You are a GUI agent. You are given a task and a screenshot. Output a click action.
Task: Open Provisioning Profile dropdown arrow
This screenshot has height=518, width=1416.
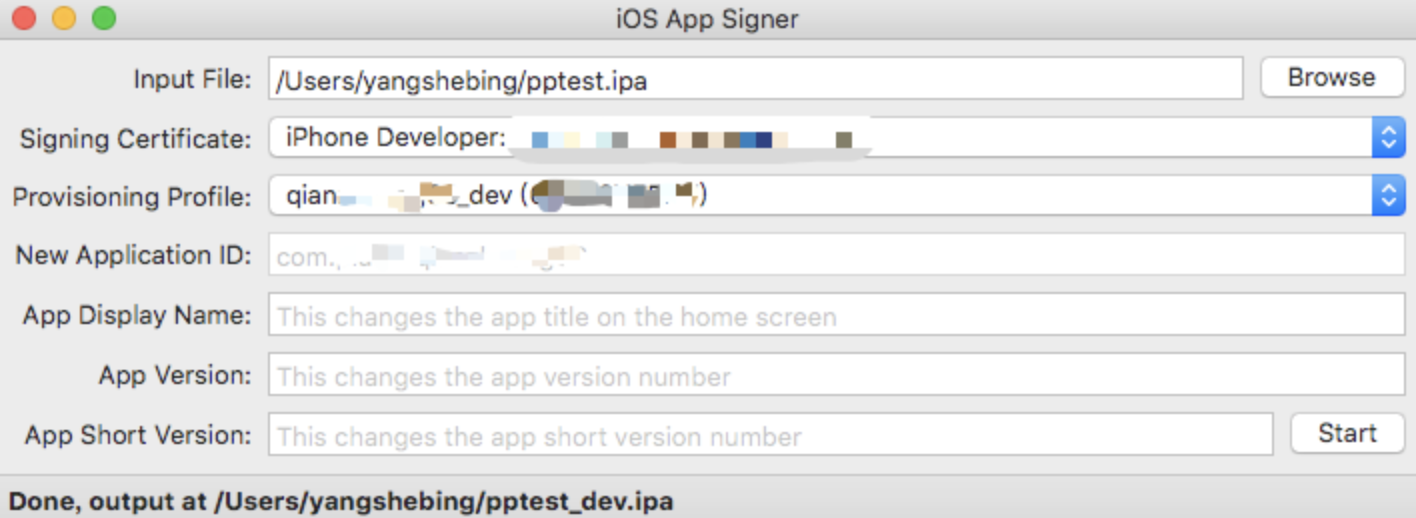pyautogui.click(x=1387, y=196)
